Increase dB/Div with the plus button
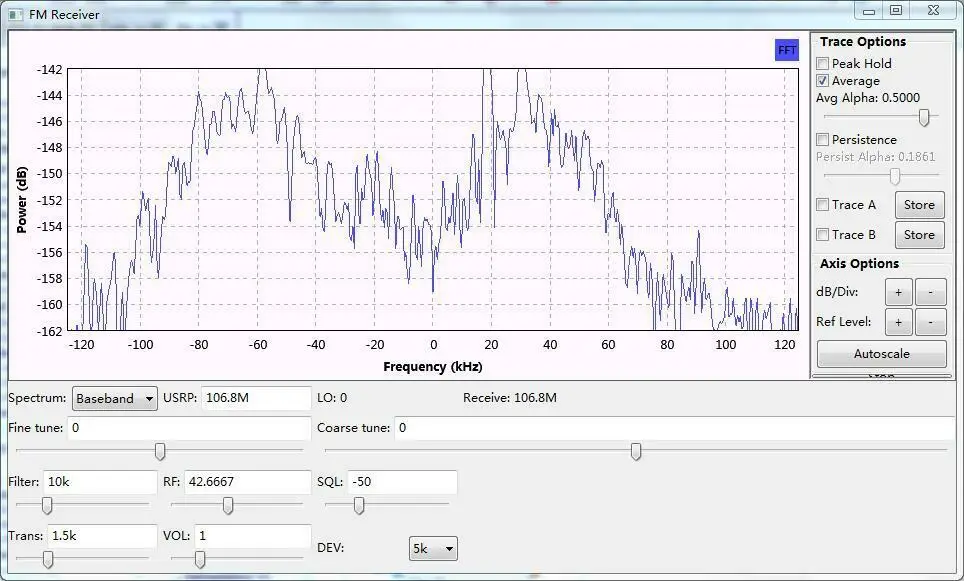 (x=897, y=292)
